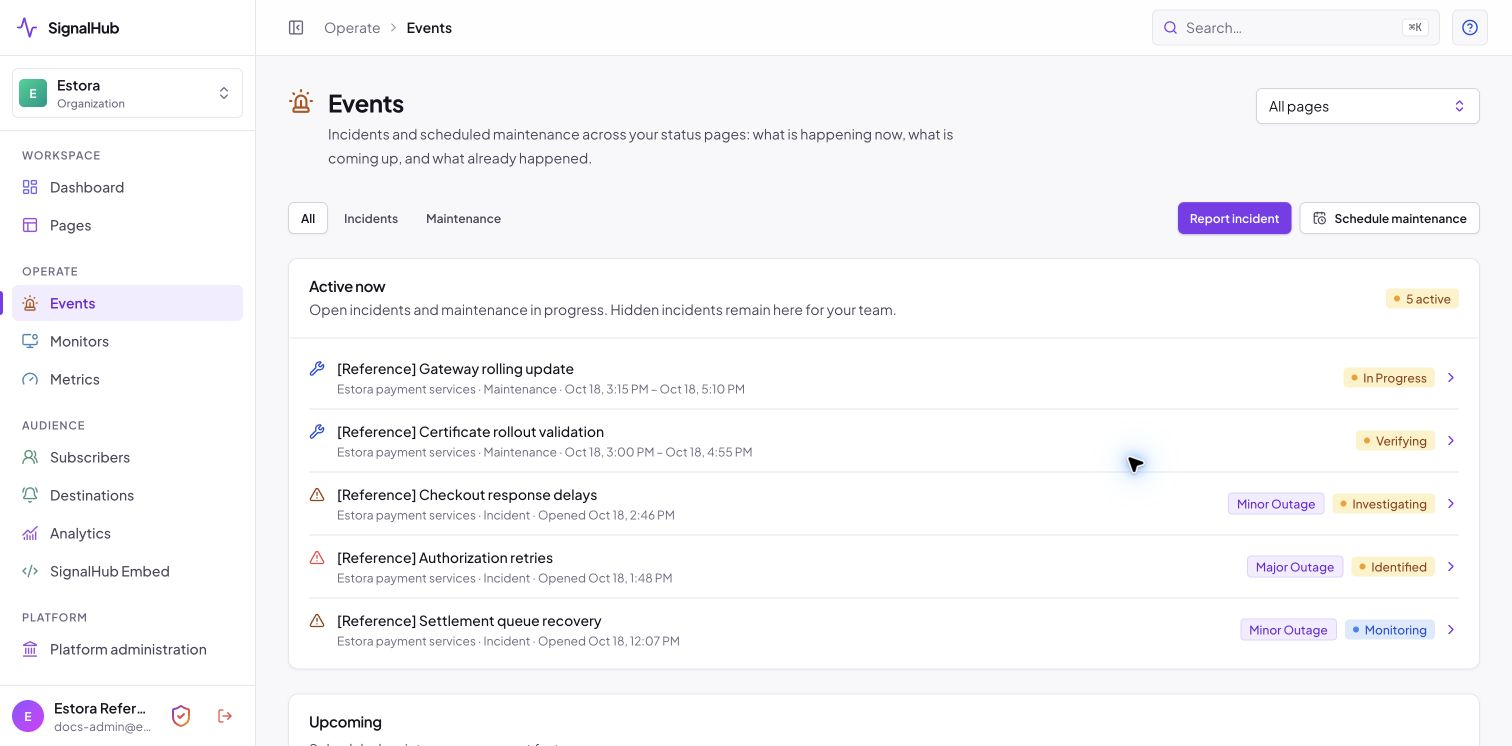Open the All pages filter dropdown
This screenshot has height=746, width=1512.
1367,106
